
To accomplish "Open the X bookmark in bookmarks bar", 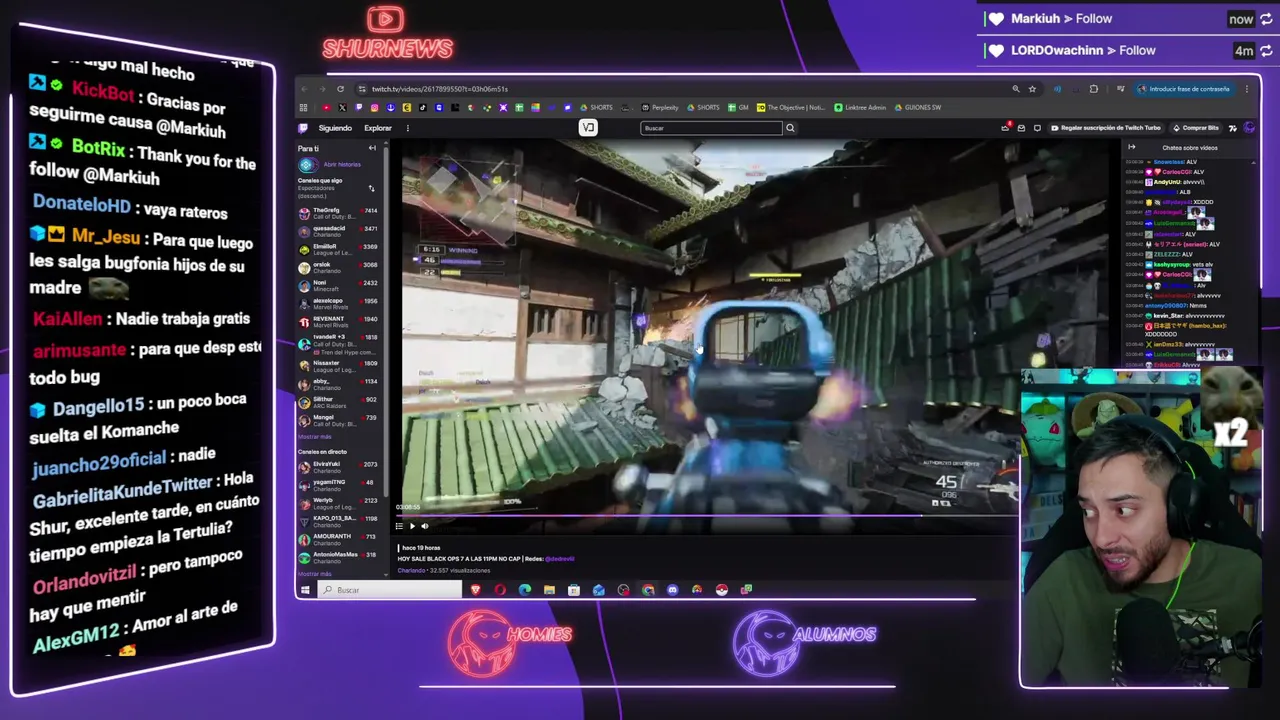I will click(x=342, y=107).
